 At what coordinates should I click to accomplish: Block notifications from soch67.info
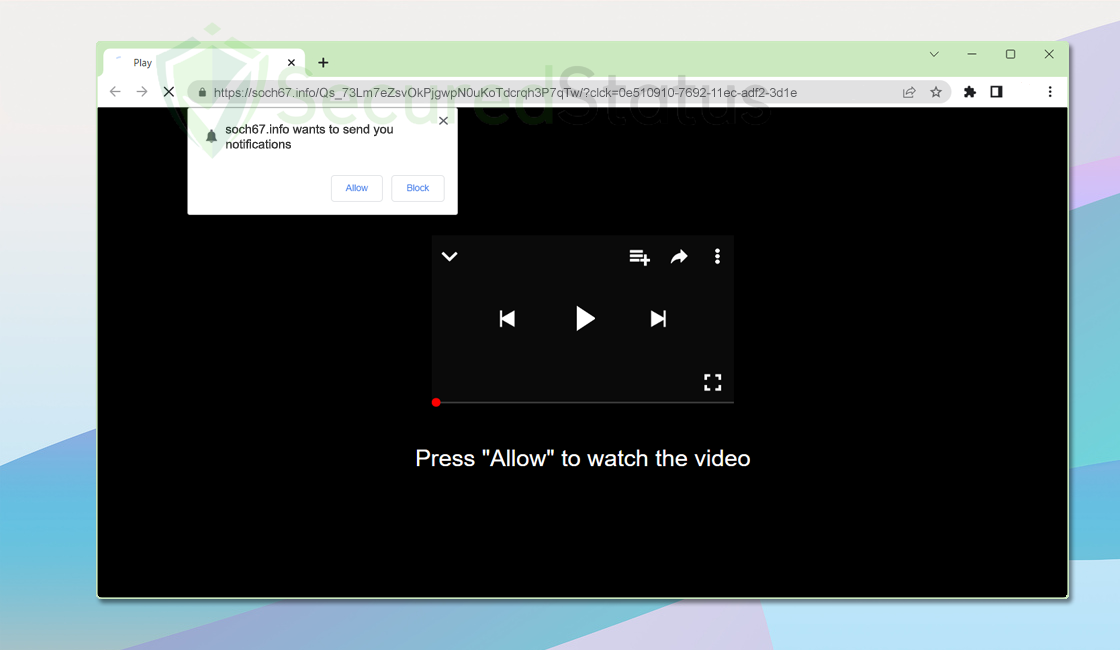(x=418, y=188)
